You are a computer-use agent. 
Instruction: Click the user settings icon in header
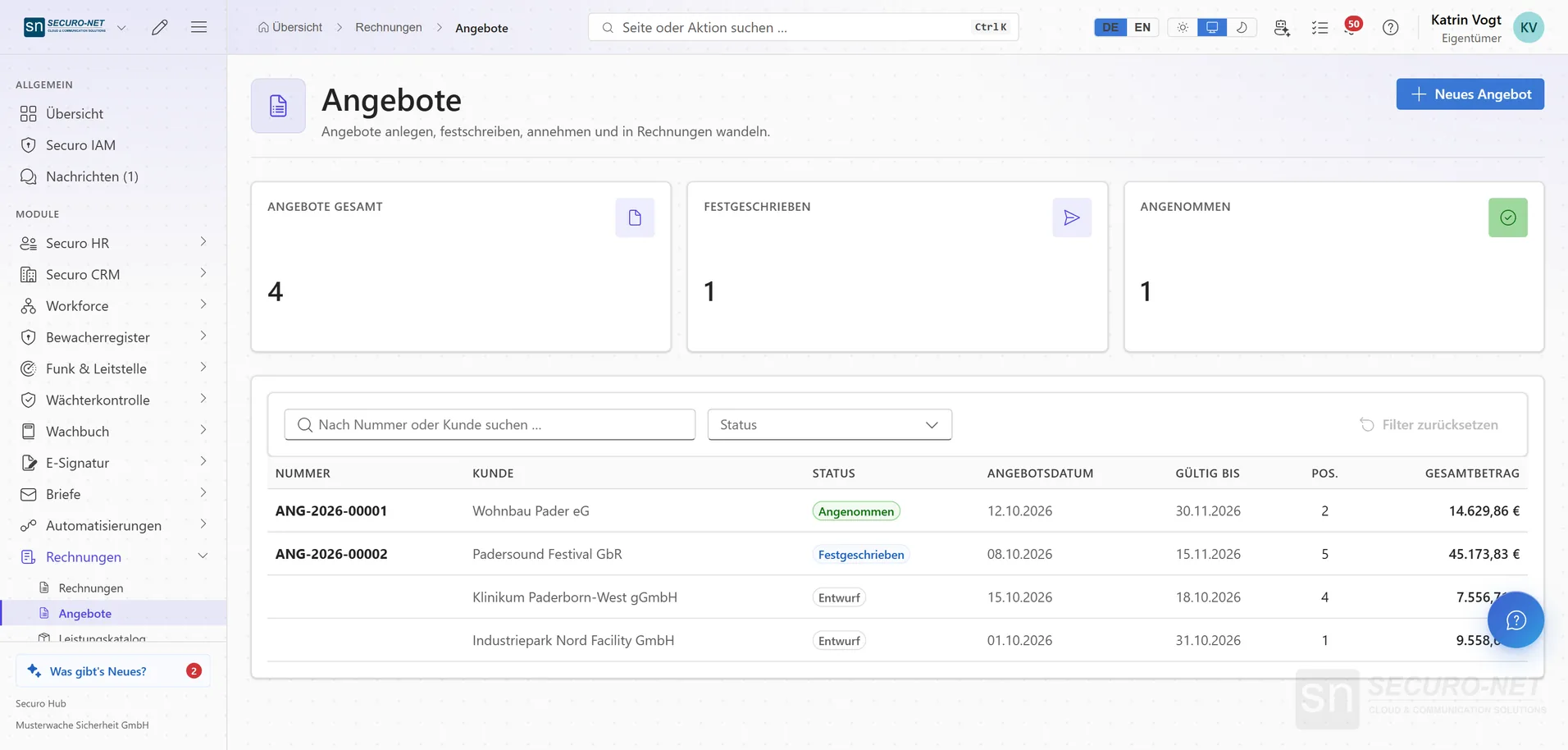(x=1282, y=27)
